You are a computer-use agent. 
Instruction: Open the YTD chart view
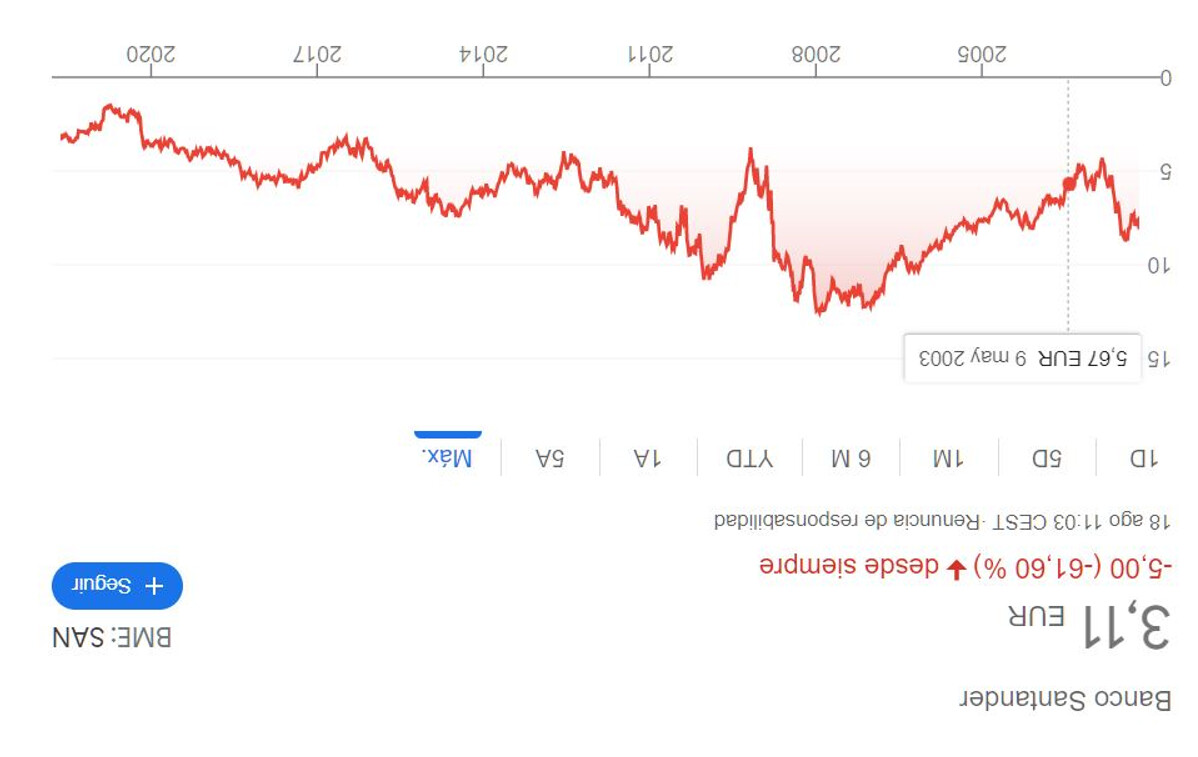point(750,458)
